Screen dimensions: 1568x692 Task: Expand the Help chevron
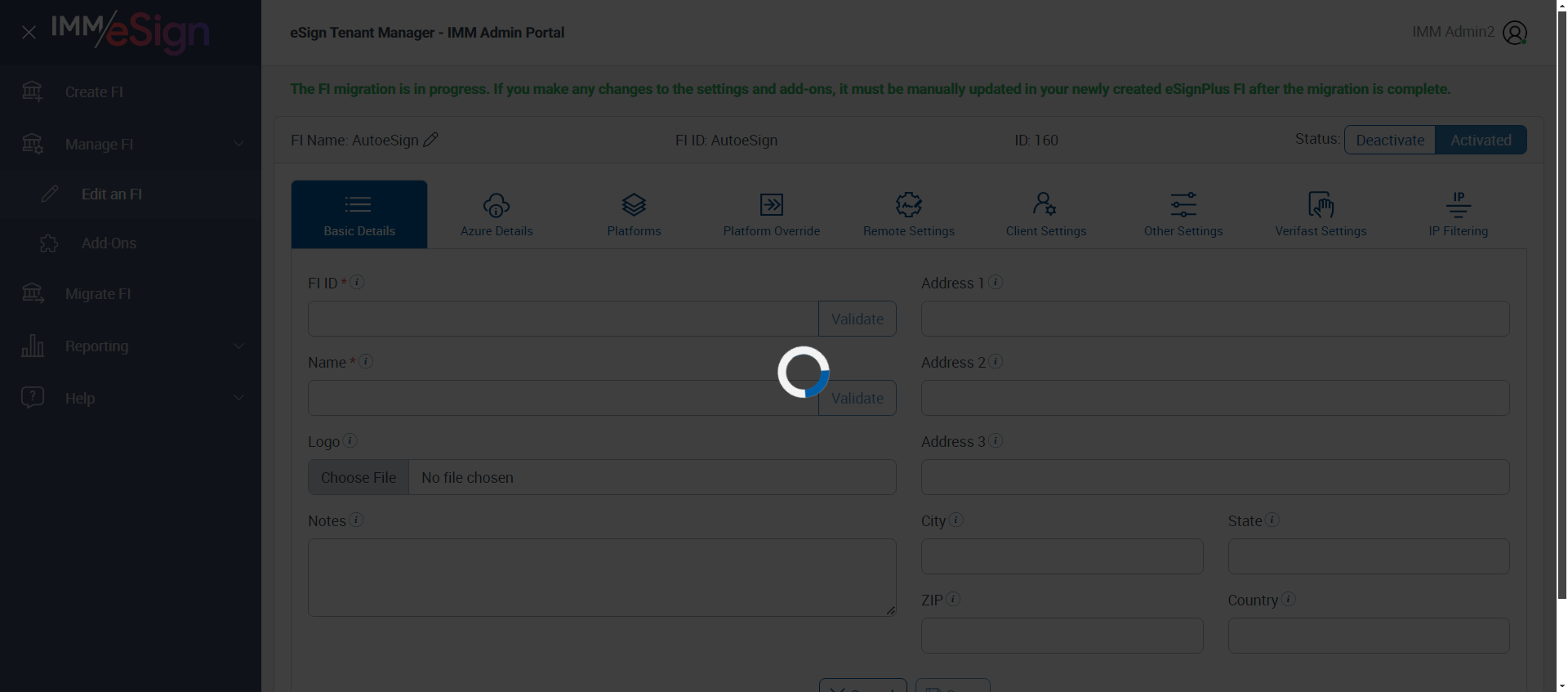pyautogui.click(x=238, y=398)
